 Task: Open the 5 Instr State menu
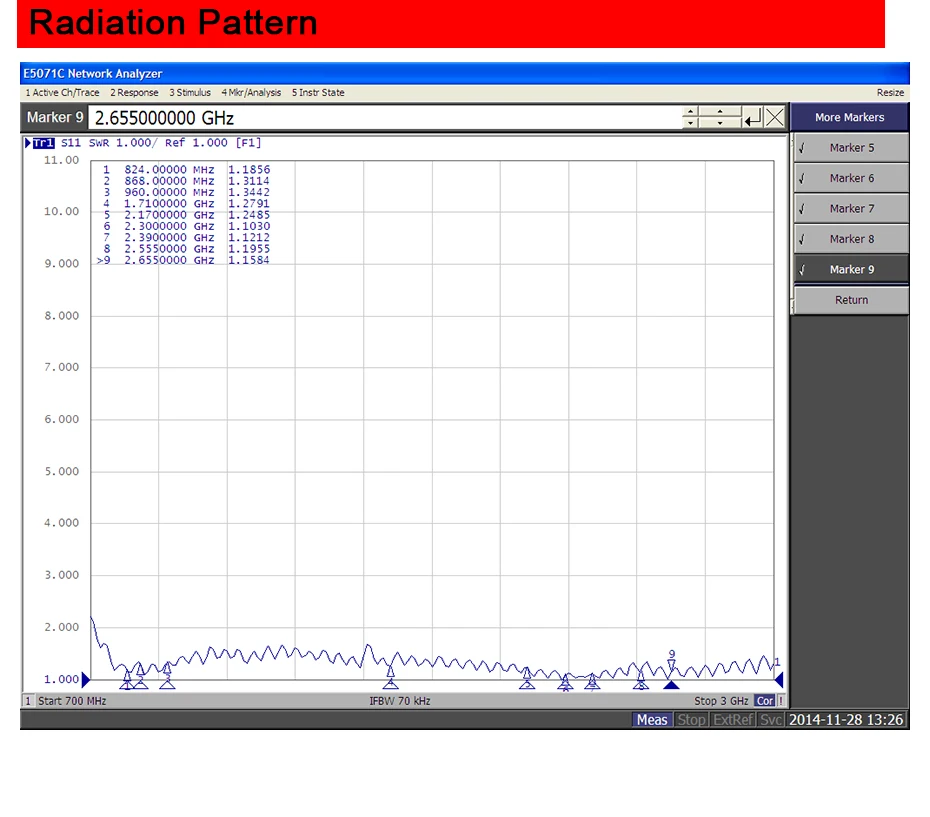coord(318,93)
